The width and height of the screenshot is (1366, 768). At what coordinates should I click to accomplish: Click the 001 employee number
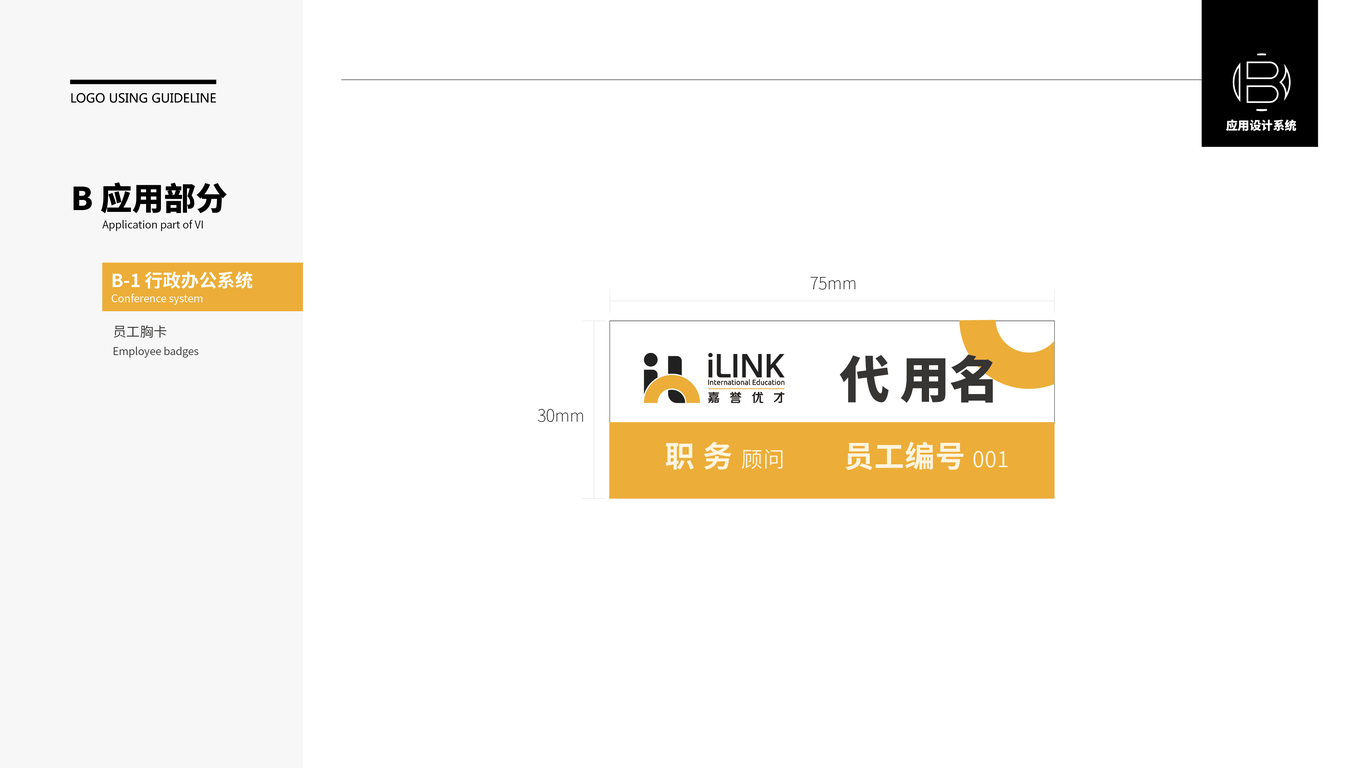pos(990,460)
